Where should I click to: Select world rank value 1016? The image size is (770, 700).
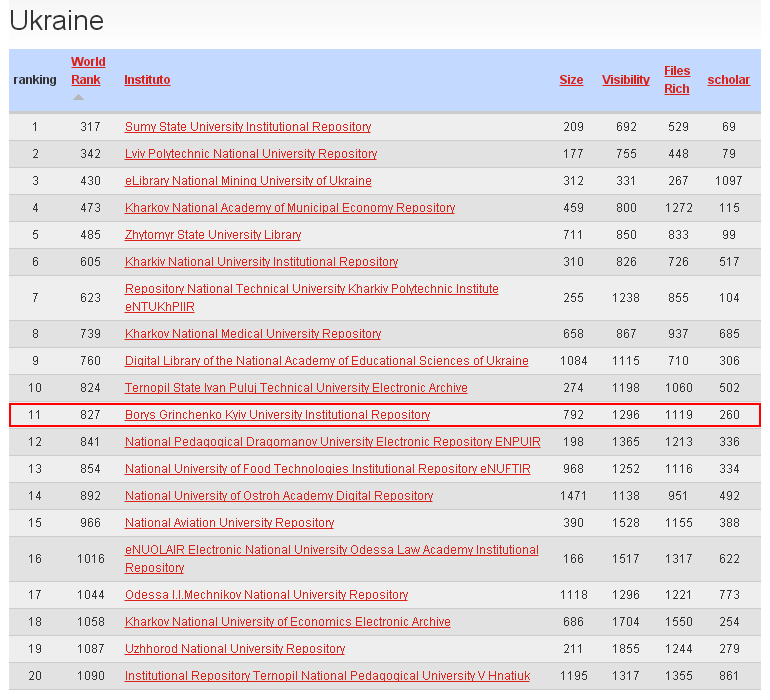coord(91,559)
